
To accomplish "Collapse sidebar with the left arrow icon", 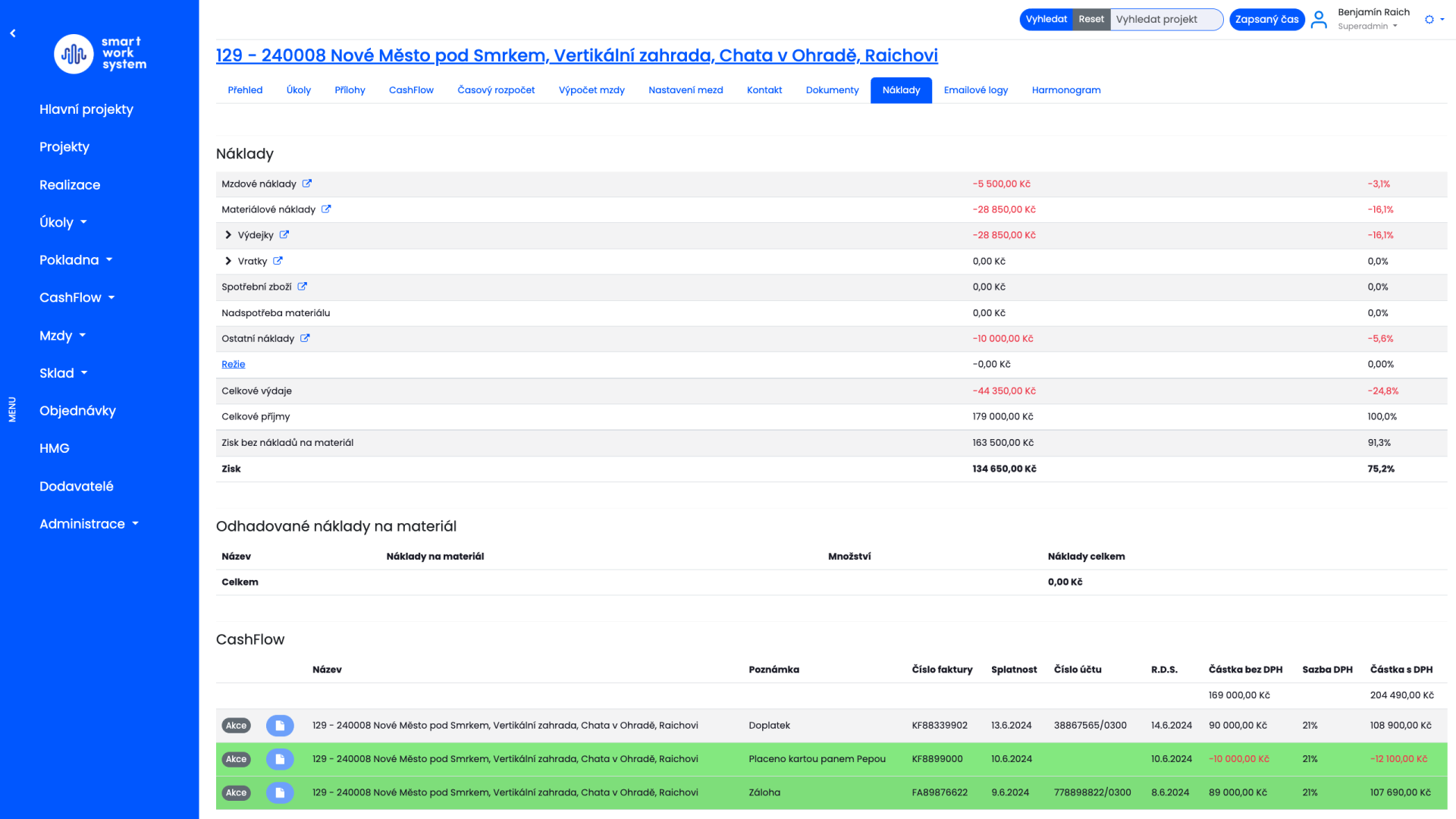I will point(13,33).
